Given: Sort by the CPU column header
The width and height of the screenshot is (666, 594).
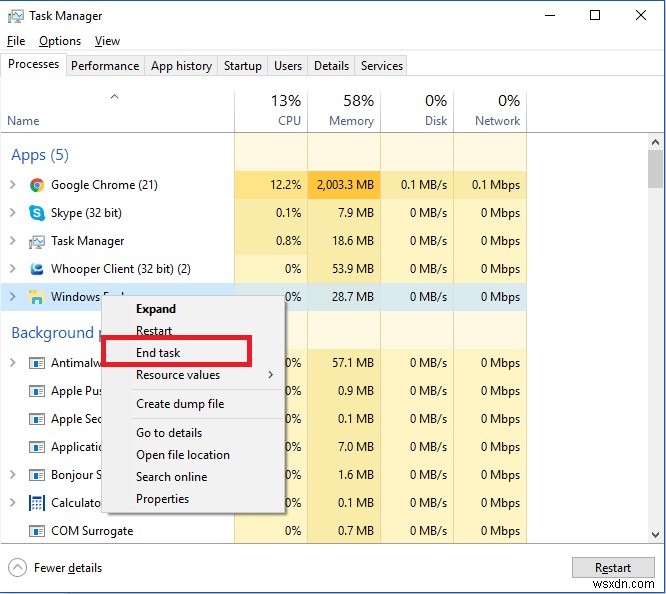Looking at the screenshot, I should point(271,111).
